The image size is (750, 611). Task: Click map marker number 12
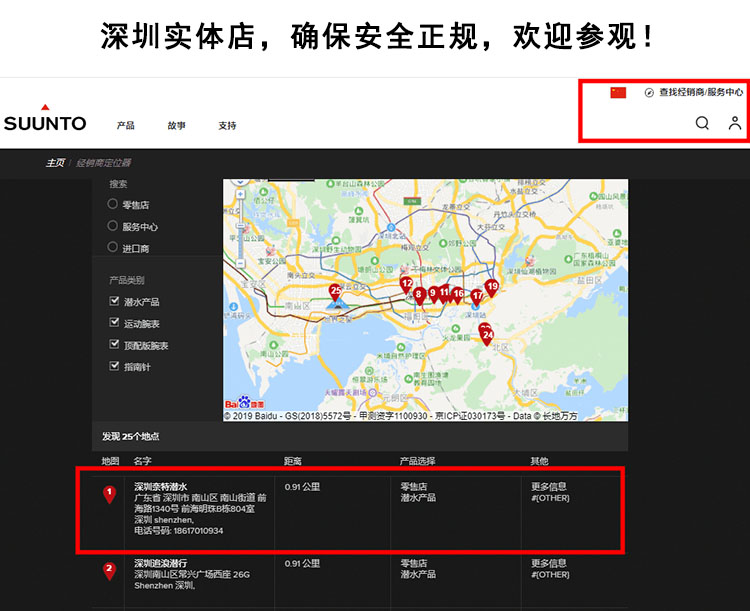coord(407,285)
